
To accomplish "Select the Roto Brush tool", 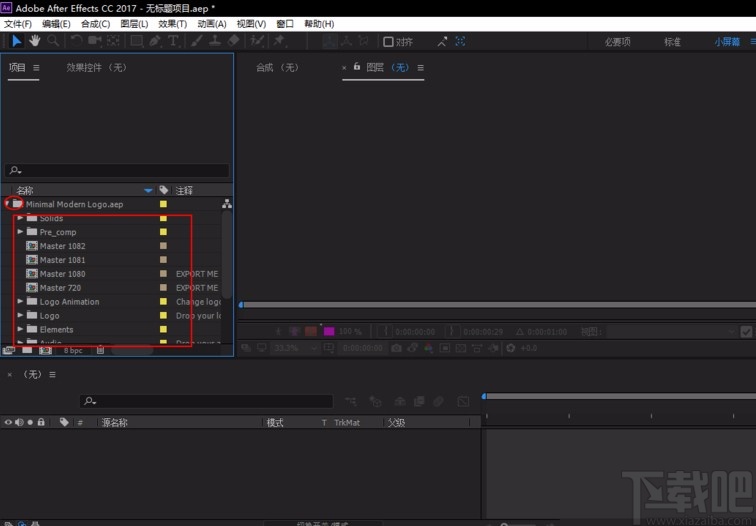I will click(257, 41).
